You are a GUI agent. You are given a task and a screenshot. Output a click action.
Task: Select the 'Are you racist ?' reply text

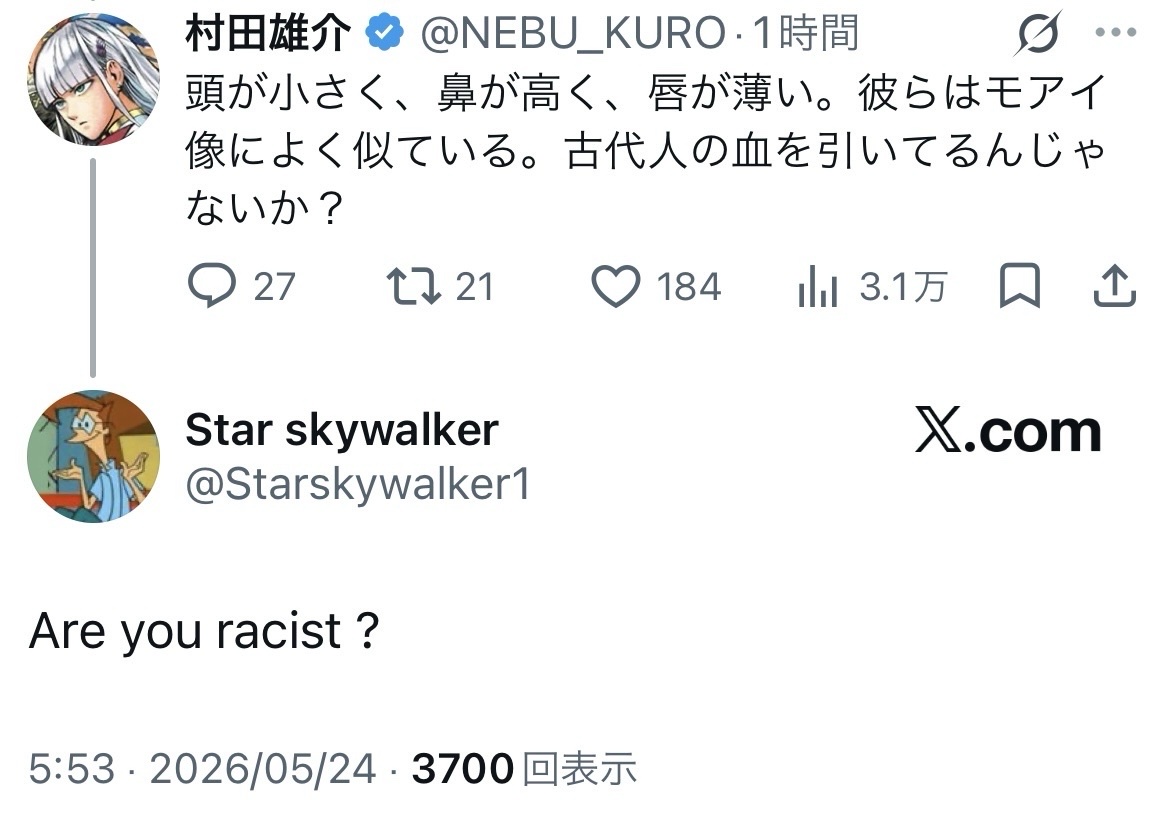(x=204, y=631)
